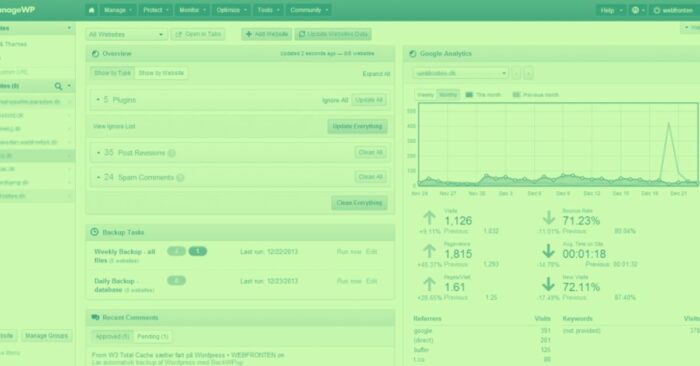Click Clean All for Post Revisions
The width and height of the screenshot is (700, 366).
(x=371, y=152)
